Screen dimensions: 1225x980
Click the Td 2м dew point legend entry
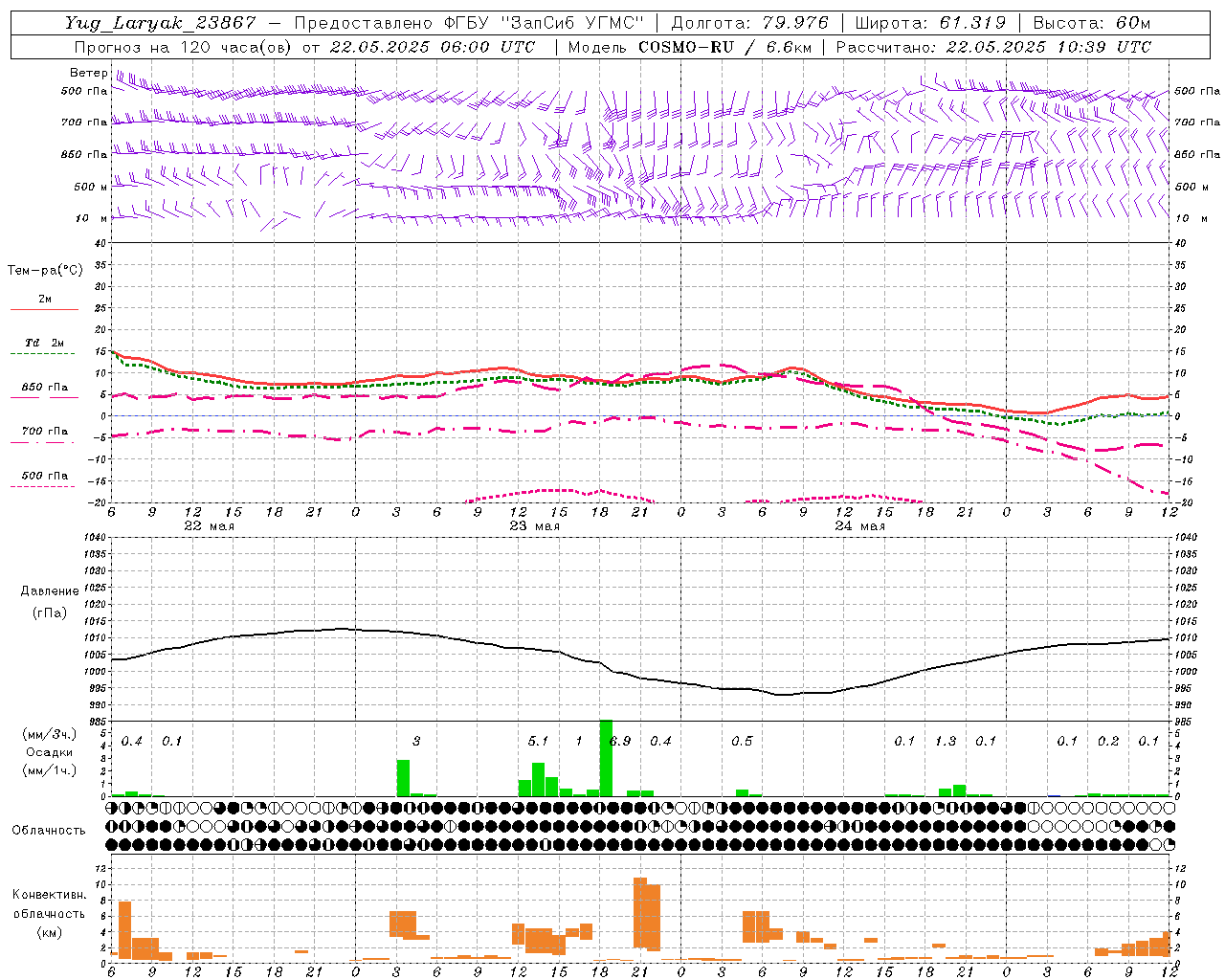click(44, 343)
